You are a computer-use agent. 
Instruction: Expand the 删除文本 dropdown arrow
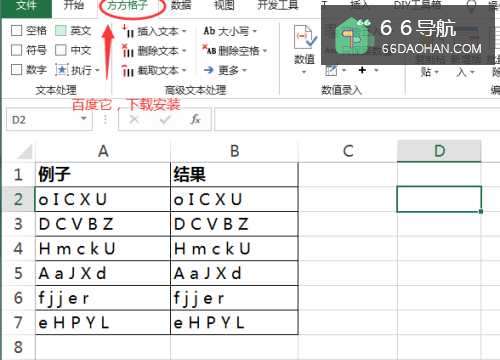[184, 51]
